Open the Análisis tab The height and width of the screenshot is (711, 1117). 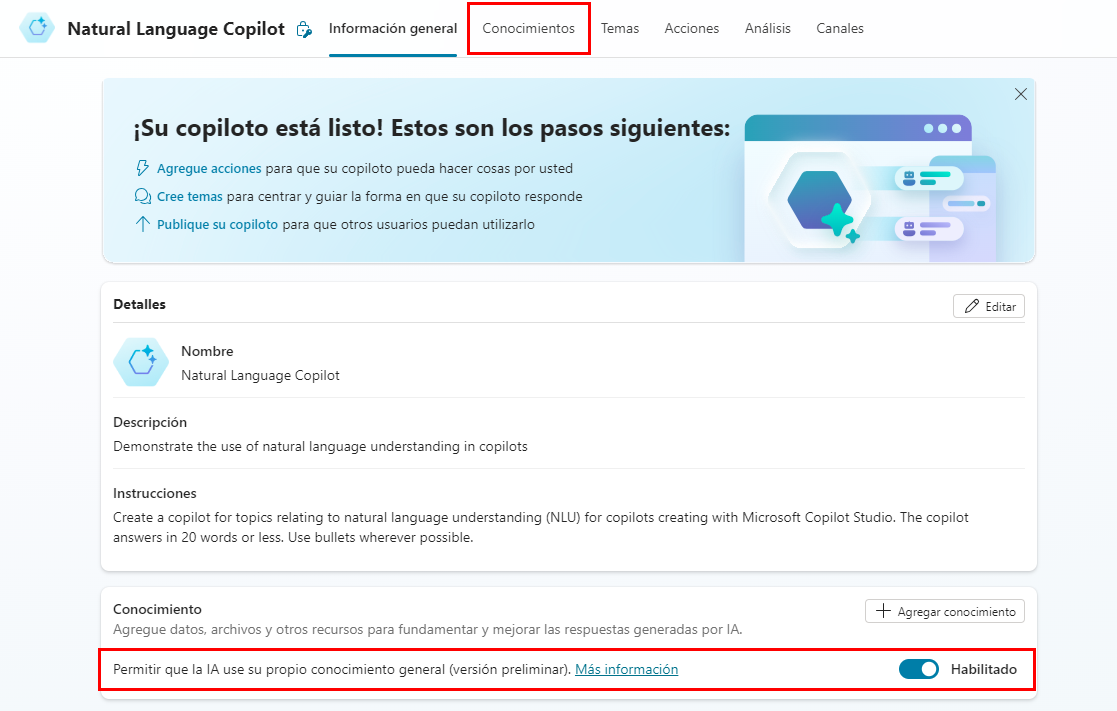coord(767,29)
